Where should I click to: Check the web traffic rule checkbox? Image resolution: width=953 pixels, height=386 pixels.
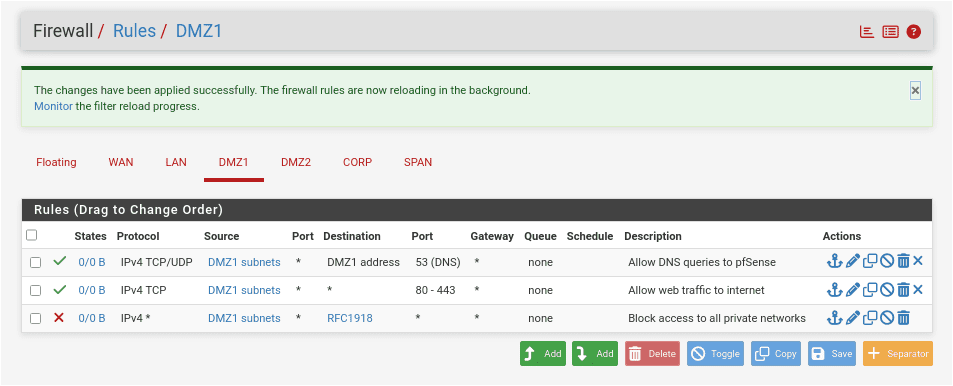(x=35, y=291)
